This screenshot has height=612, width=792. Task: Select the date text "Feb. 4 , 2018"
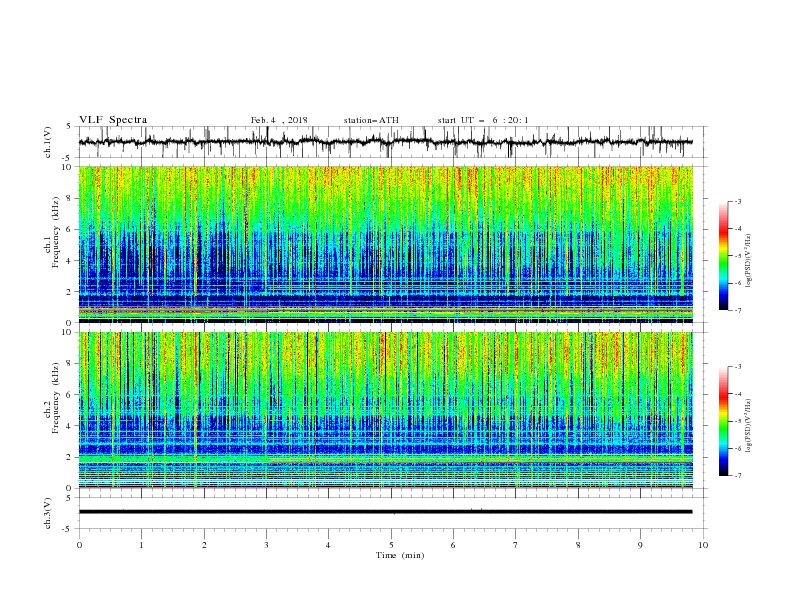point(279,120)
